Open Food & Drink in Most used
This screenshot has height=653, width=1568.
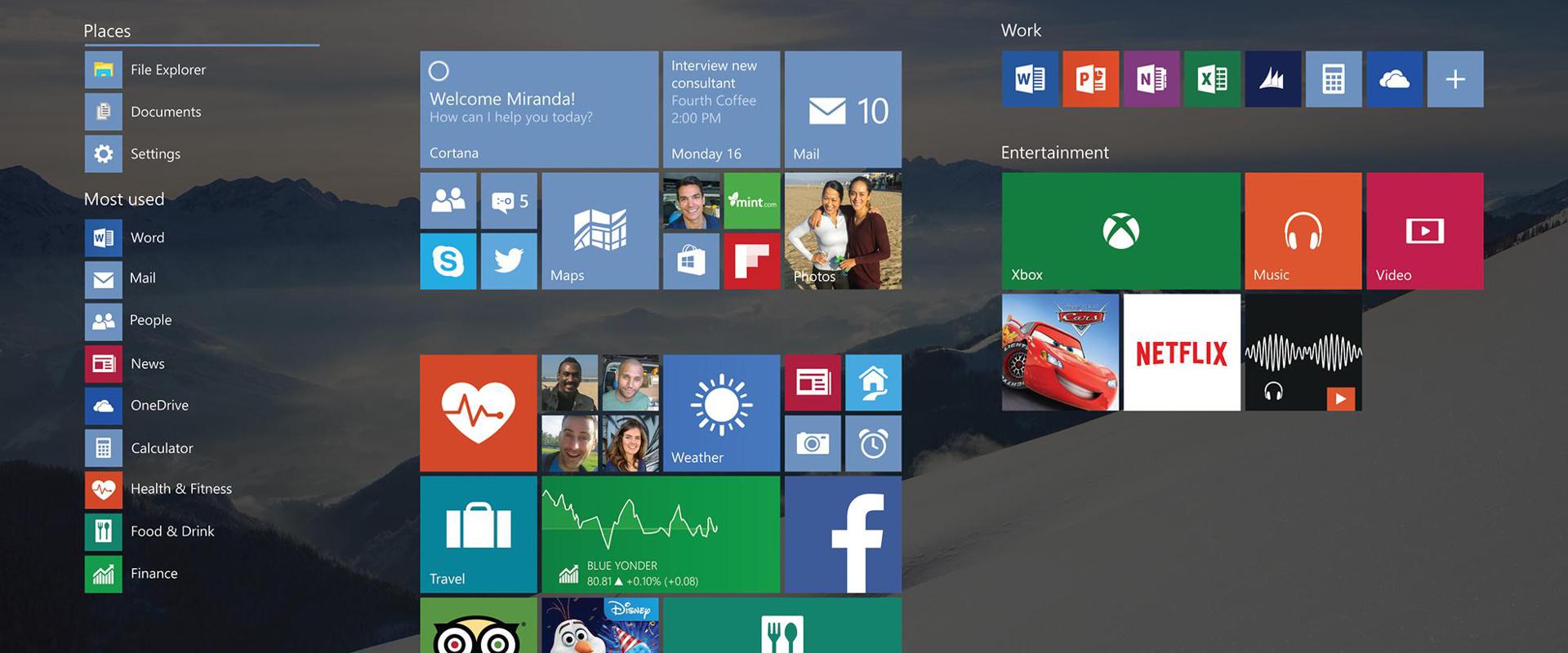pyautogui.click(x=149, y=532)
